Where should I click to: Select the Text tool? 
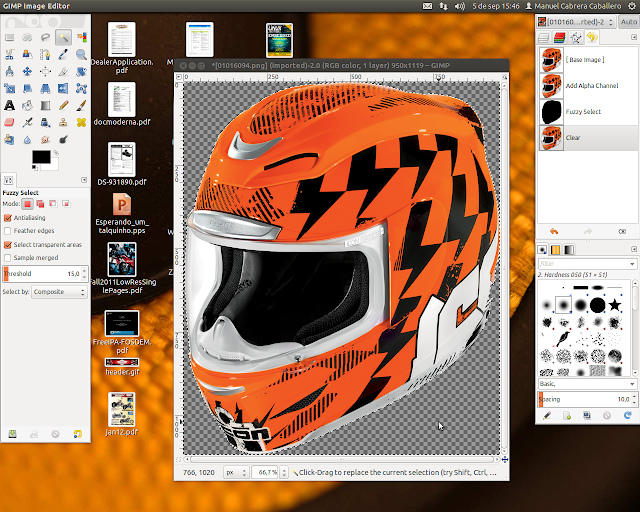9,105
